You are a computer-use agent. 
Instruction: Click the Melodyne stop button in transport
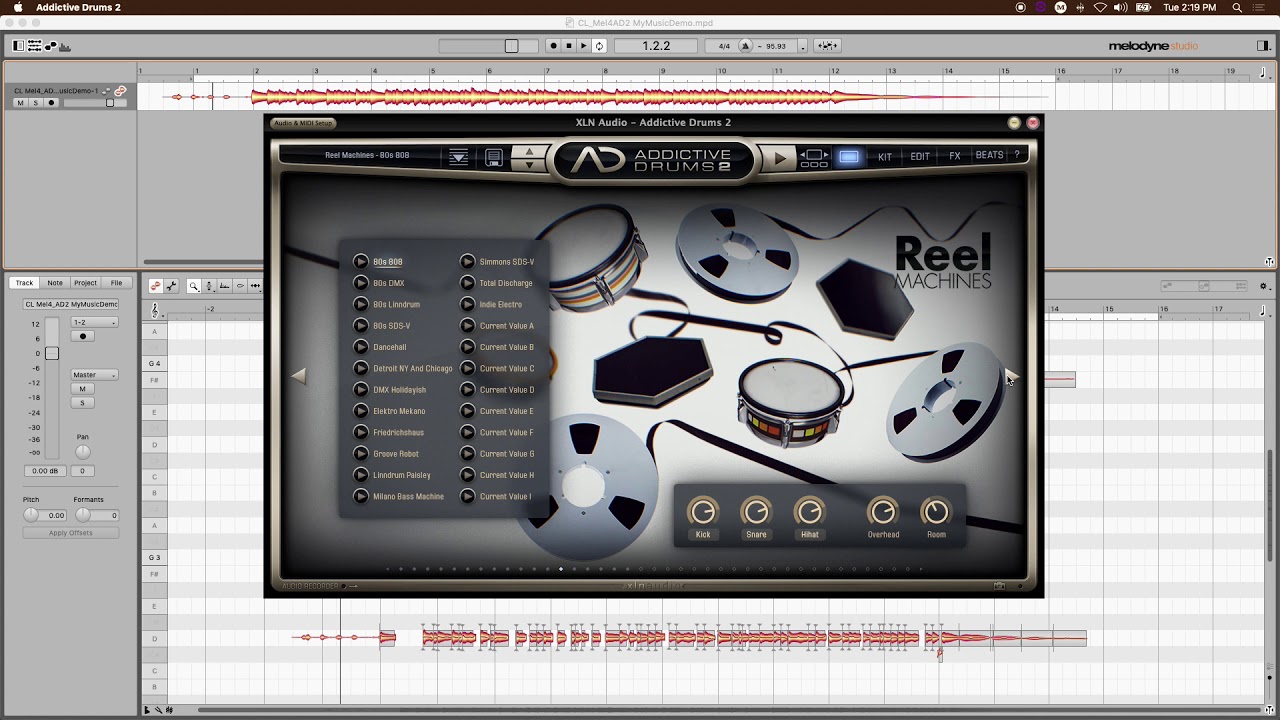[x=568, y=46]
